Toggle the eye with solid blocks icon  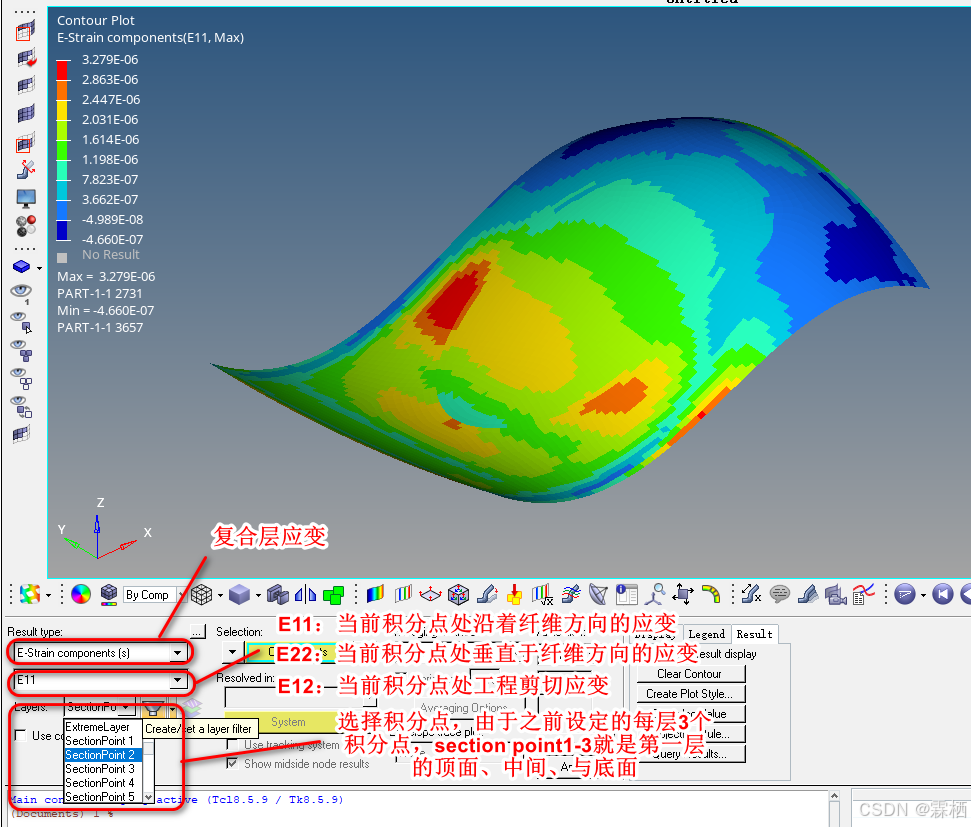[21, 350]
